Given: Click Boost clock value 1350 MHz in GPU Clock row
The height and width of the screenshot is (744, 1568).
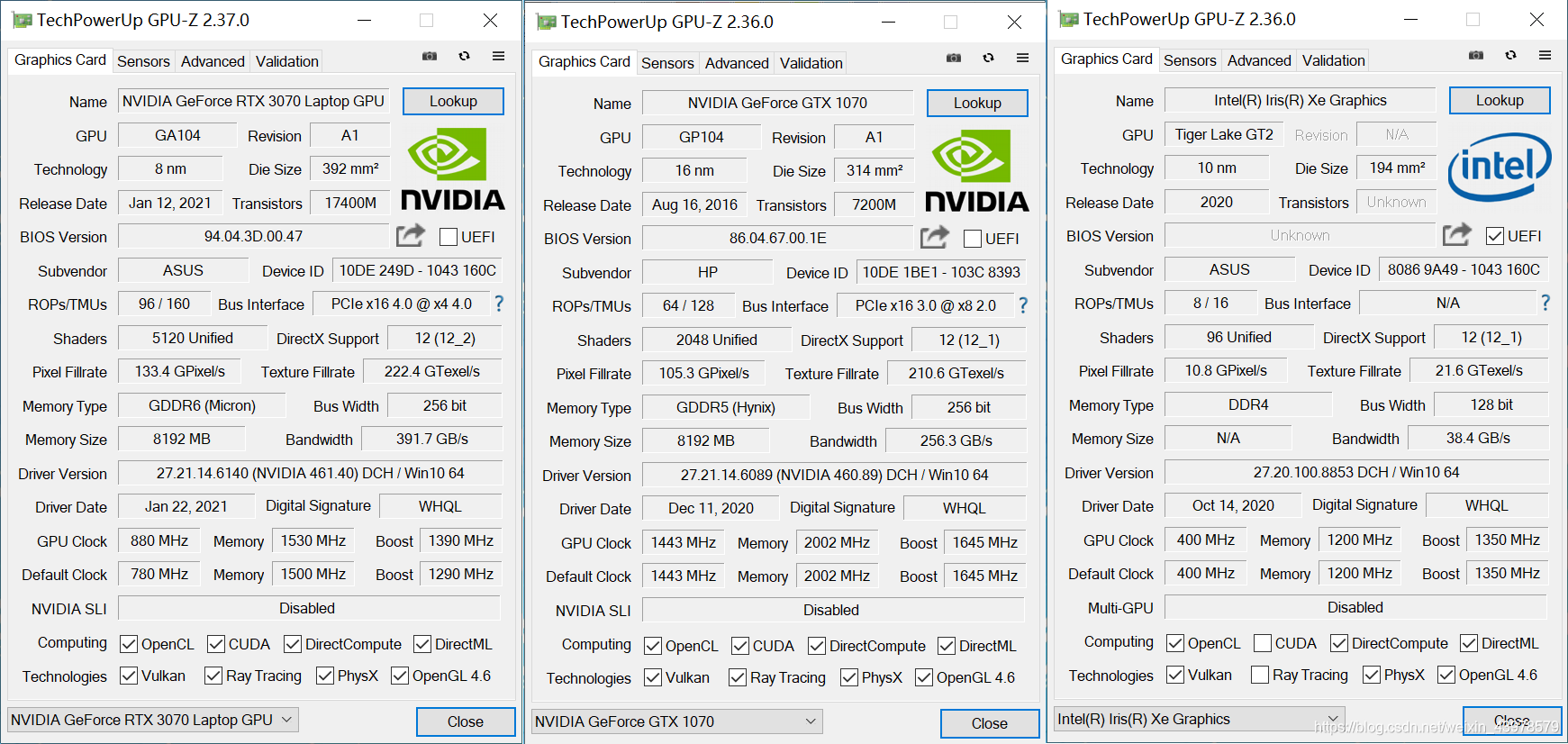Looking at the screenshot, I should pyautogui.click(x=1507, y=540).
